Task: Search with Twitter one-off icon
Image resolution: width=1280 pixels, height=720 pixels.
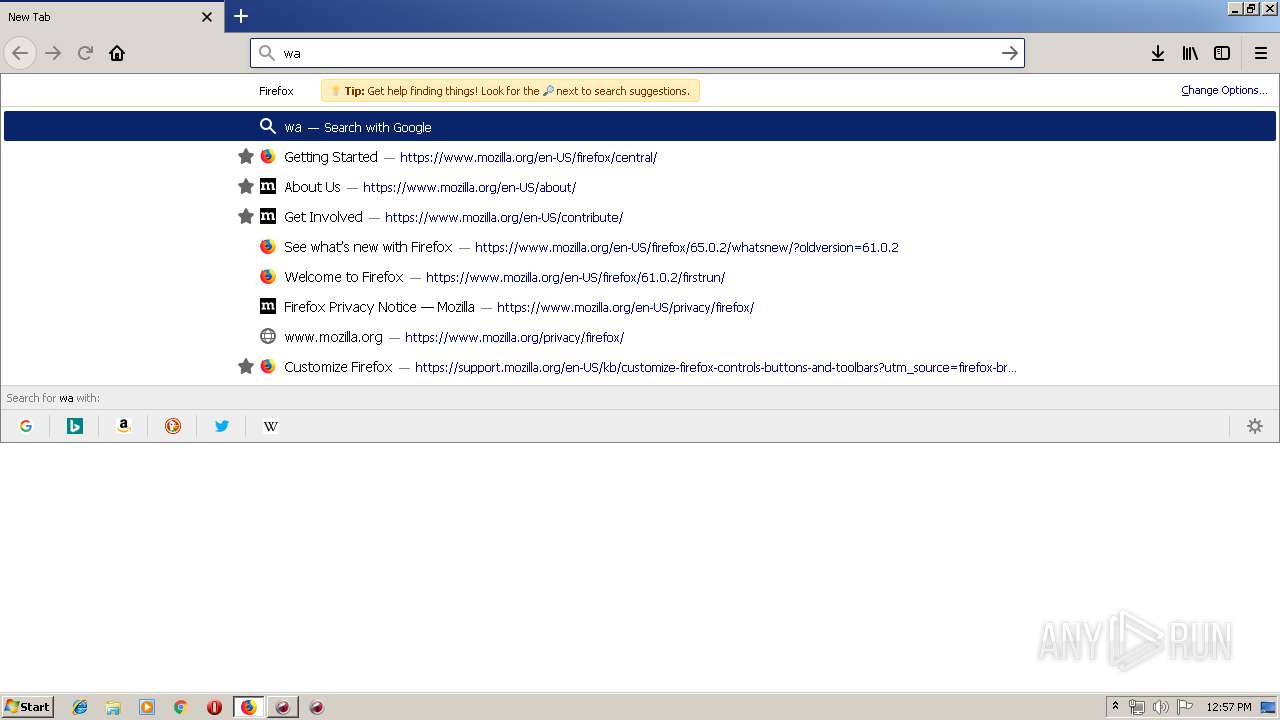Action: [222, 426]
